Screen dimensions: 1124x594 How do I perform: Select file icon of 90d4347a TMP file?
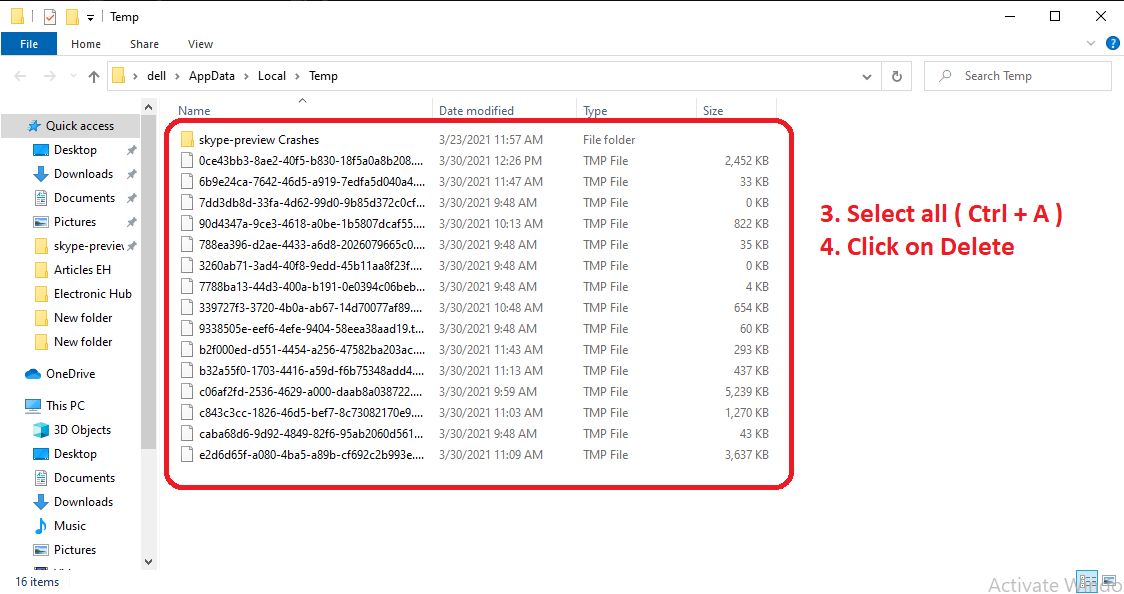point(187,224)
